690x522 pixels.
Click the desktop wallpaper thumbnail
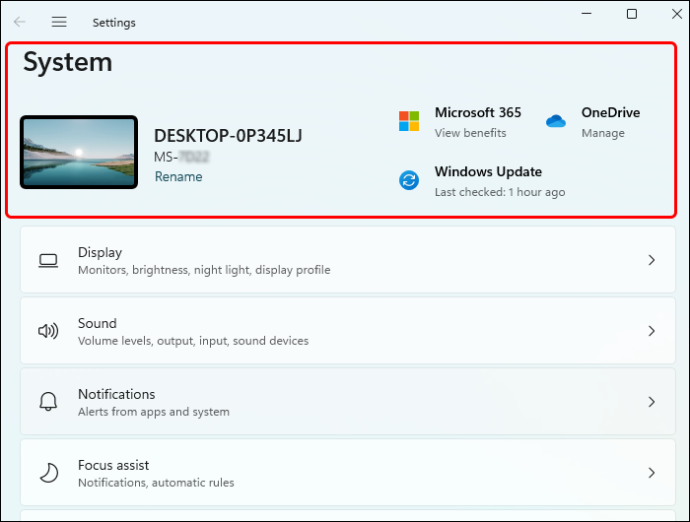point(79,152)
